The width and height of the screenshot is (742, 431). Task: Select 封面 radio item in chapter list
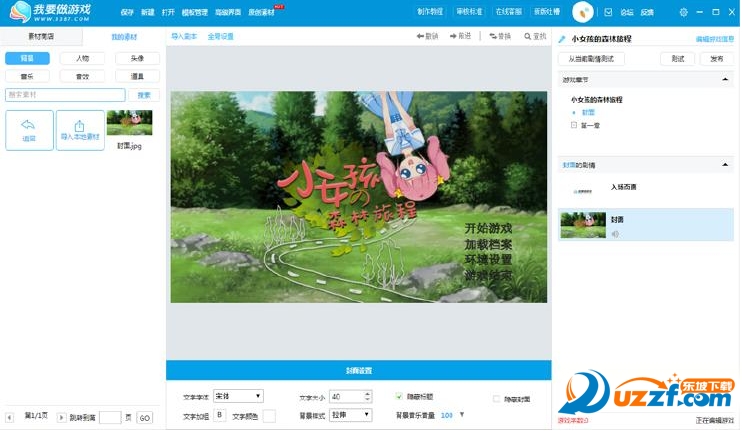[x=574, y=112]
